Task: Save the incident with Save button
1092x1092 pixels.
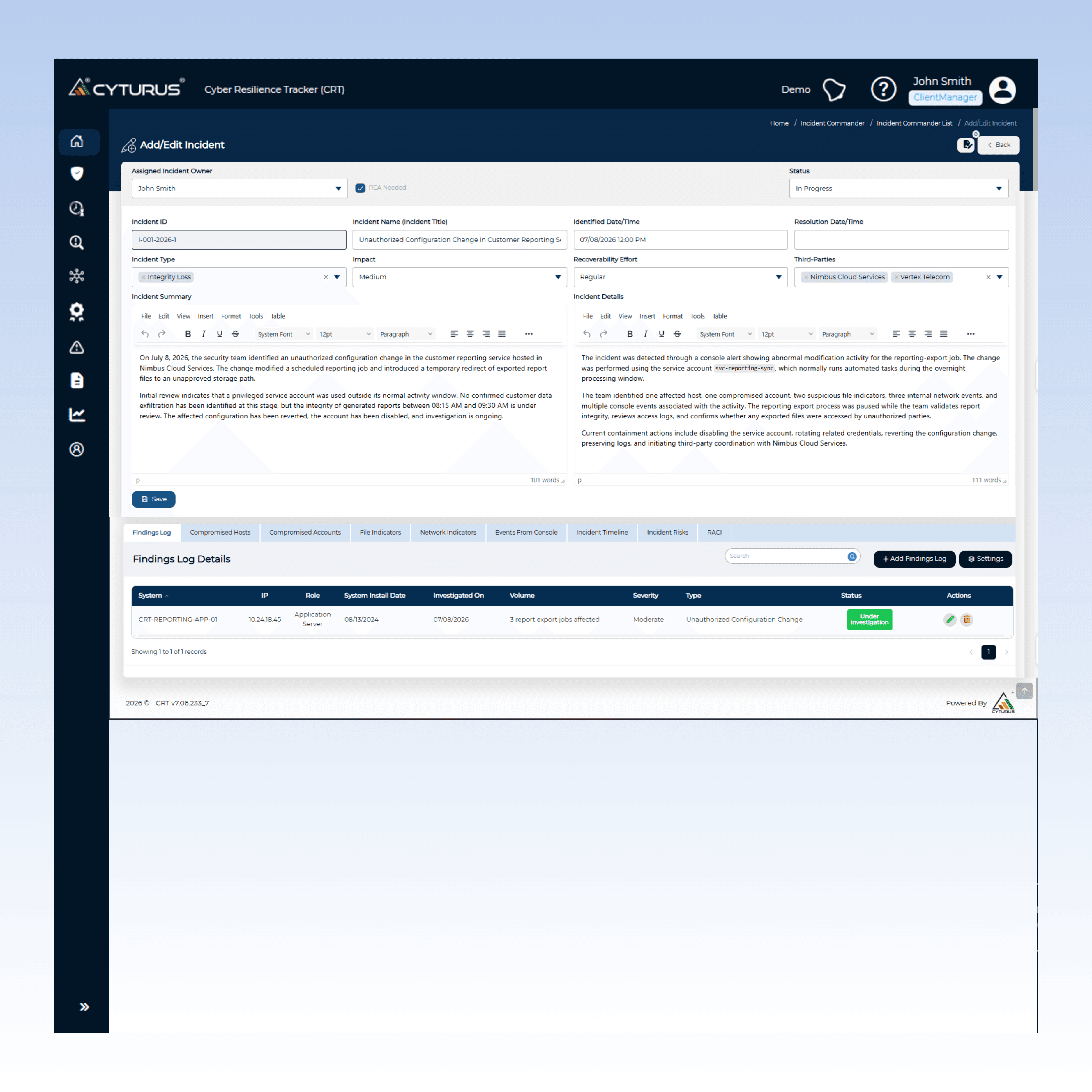Action: coord(154,499)
